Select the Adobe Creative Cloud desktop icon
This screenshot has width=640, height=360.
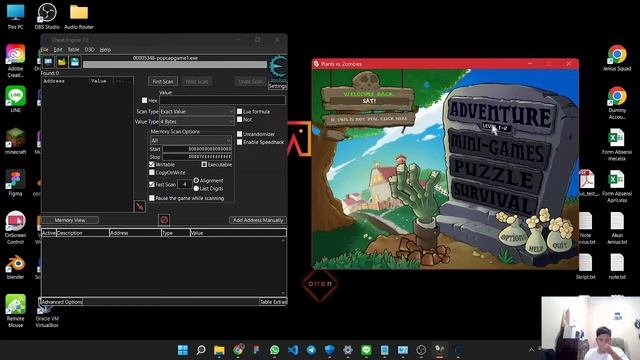click(x=16, y=61)
